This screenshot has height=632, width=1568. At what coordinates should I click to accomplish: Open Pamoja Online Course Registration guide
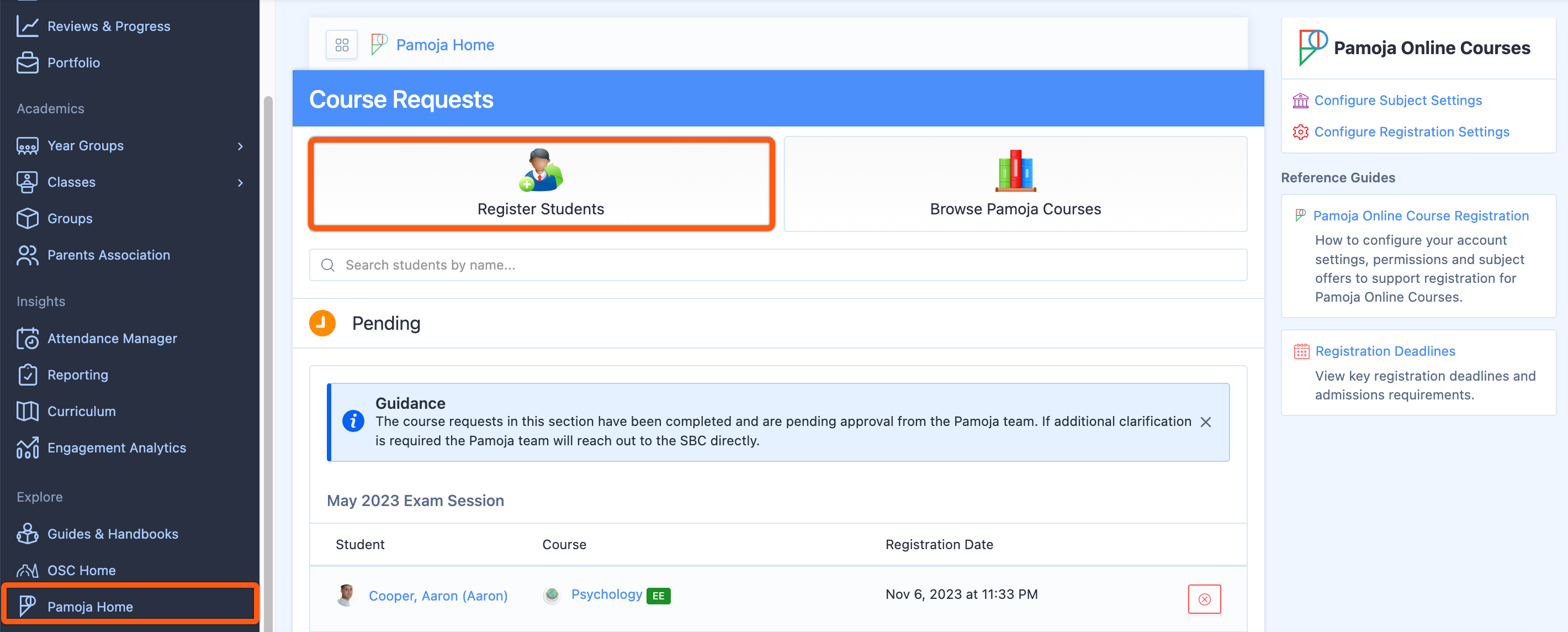(1421, 215)
